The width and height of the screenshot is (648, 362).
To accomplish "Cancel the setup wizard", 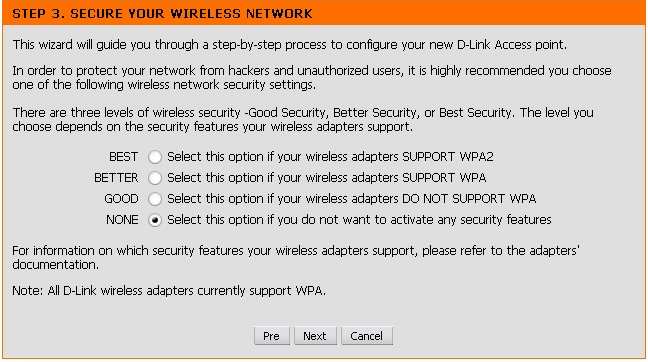I will (x=367, y=336).
